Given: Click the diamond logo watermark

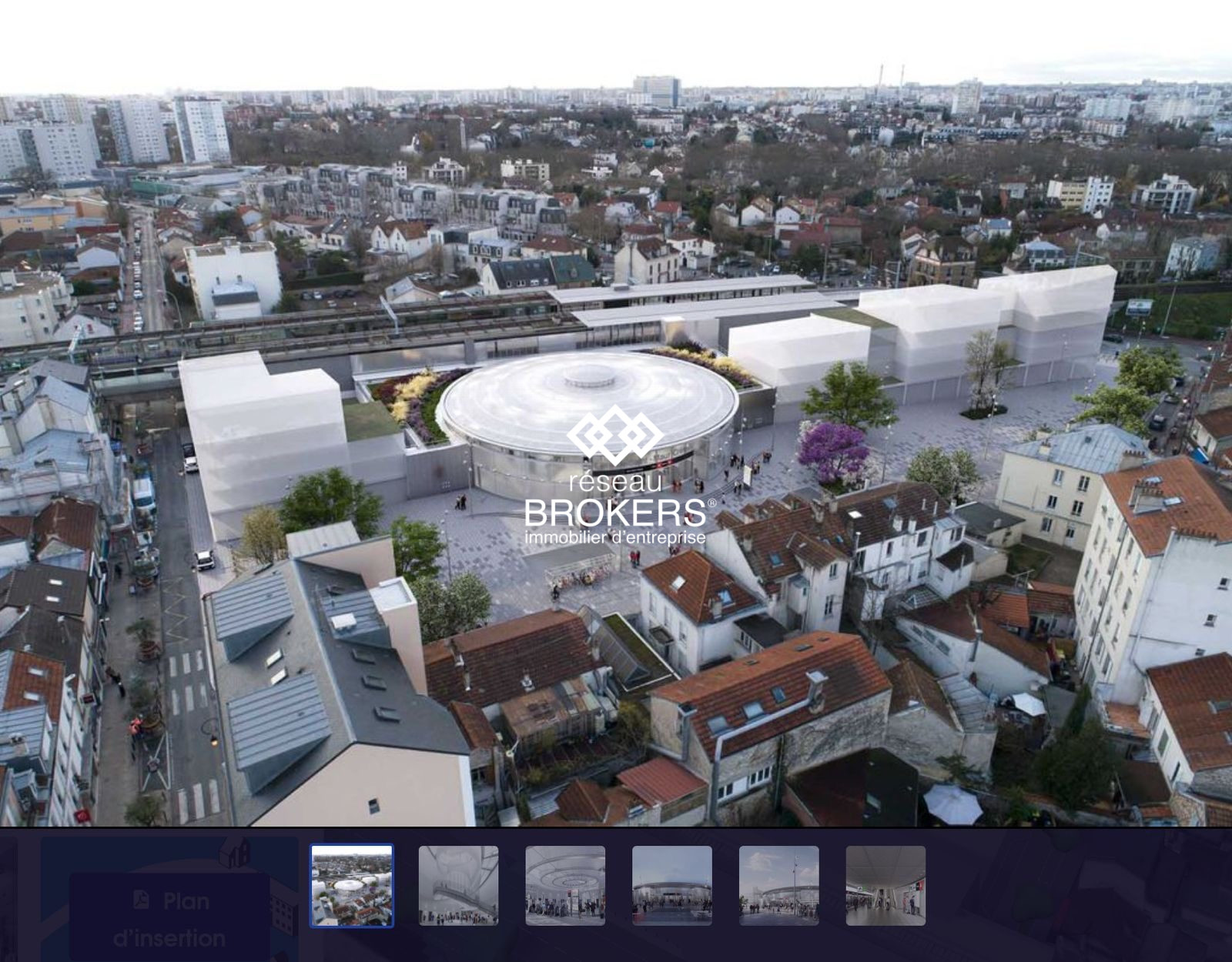Looking at the screenshot, I should click(614, 436).
